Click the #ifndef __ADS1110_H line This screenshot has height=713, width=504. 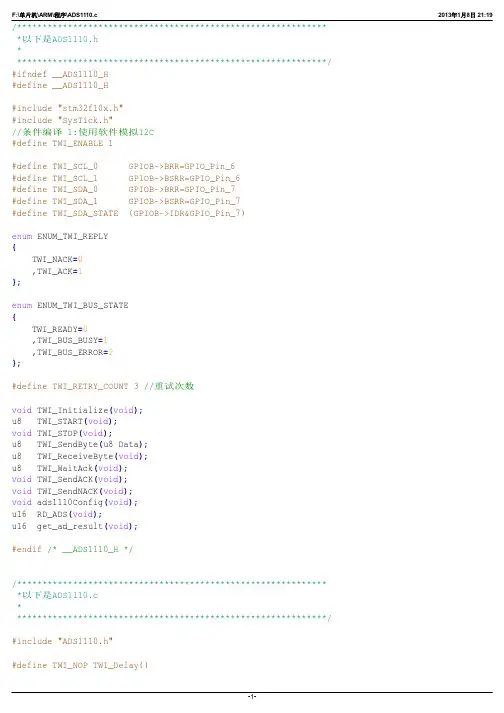point(60,74)
